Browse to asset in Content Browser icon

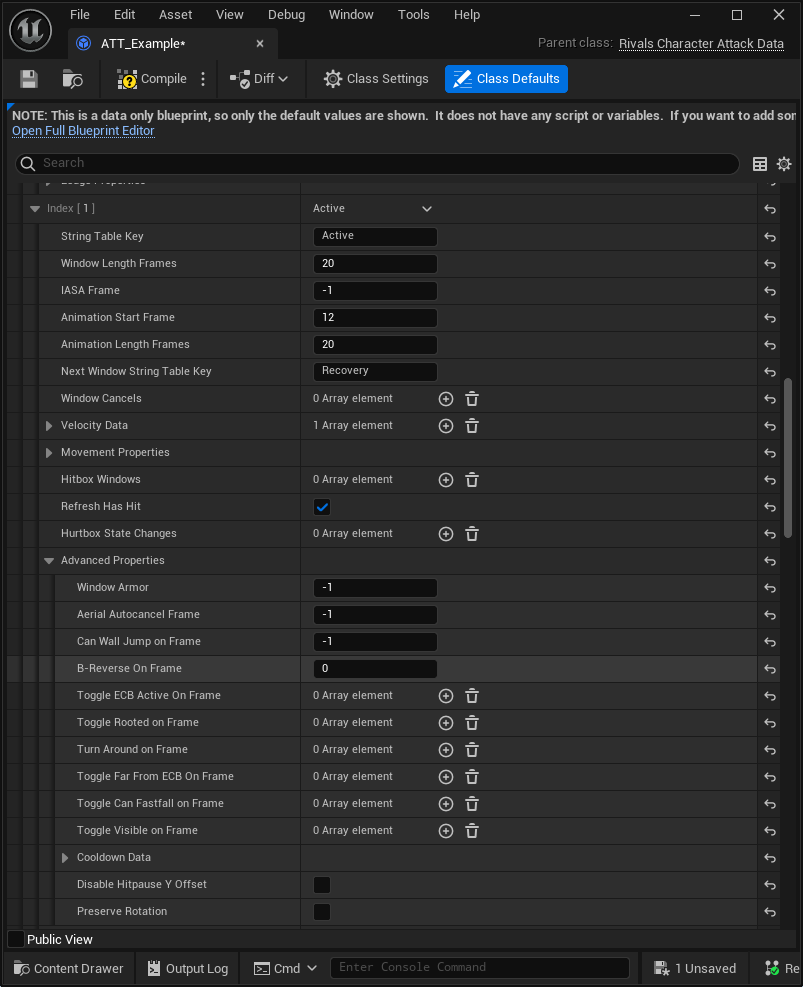click(x=72, y=79)
